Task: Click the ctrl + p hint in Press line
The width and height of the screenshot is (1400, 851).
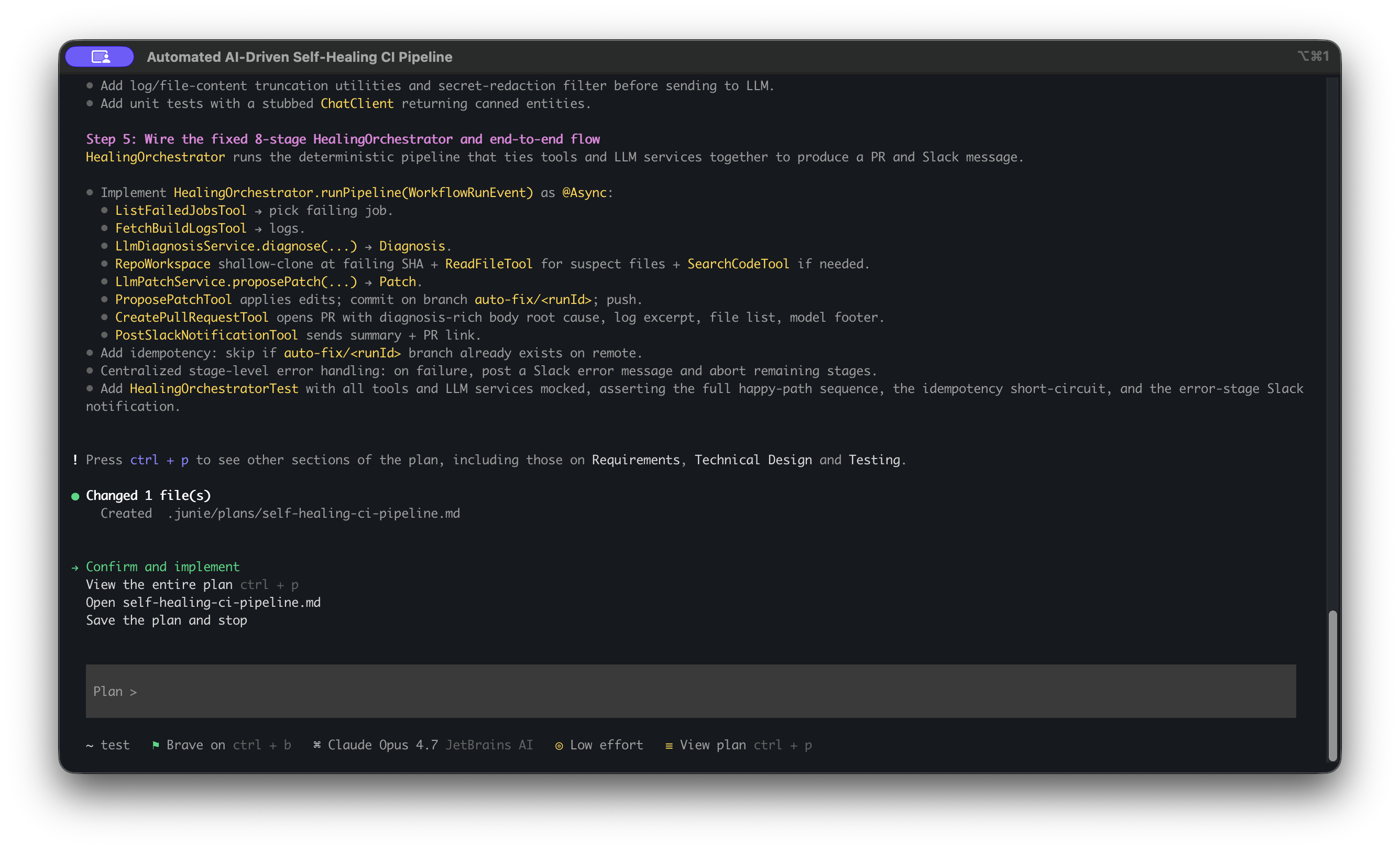Action: [x=159, y=460]
